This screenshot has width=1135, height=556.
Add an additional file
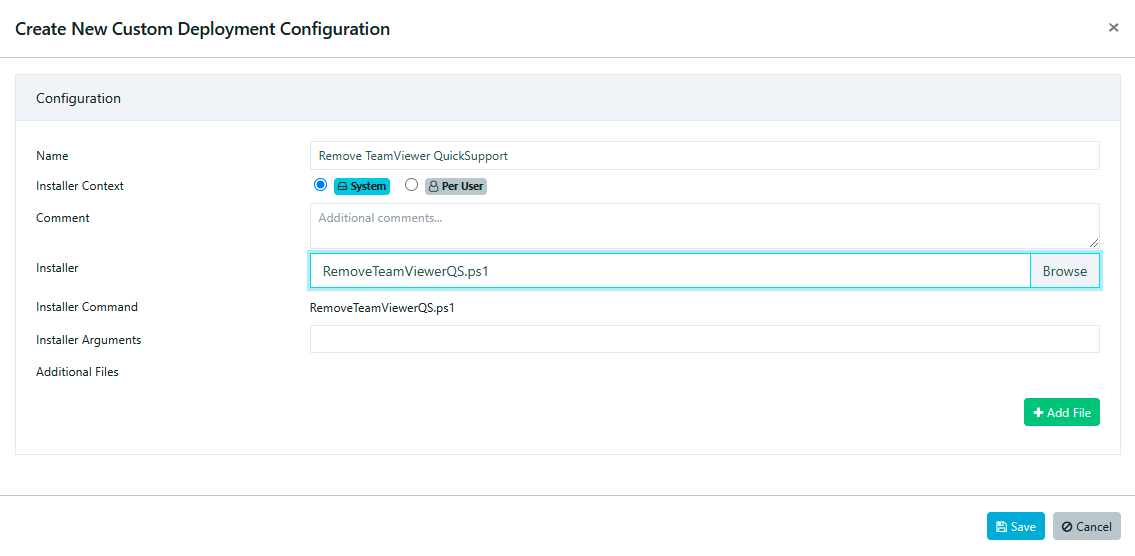pyautogui.click(x=1062, y=412)
